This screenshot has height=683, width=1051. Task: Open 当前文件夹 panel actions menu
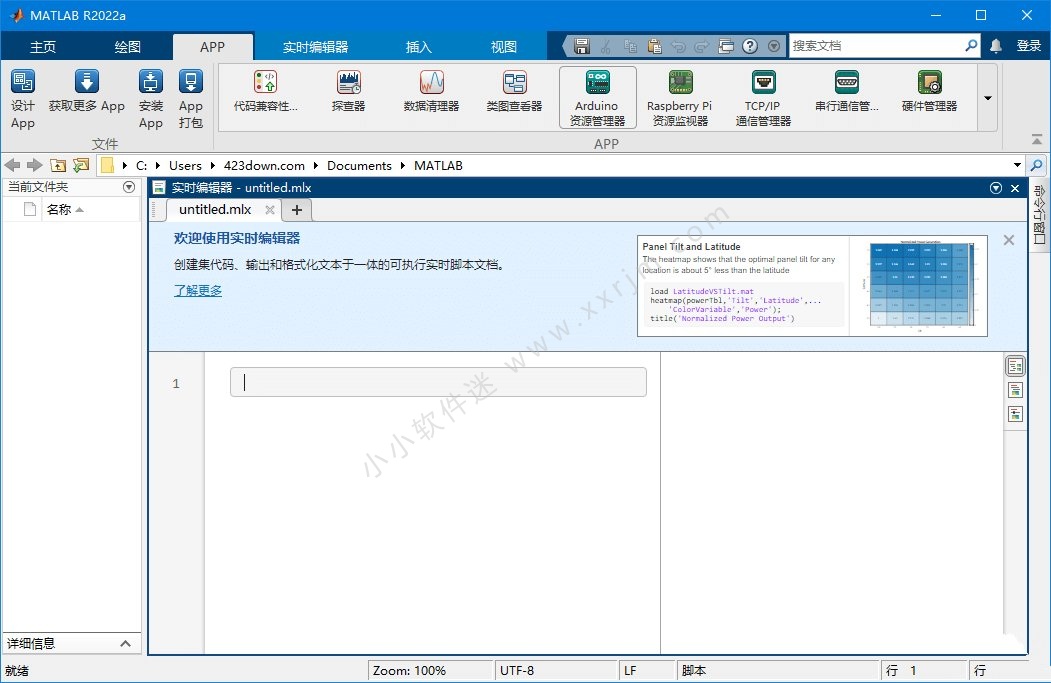[129, 187]
